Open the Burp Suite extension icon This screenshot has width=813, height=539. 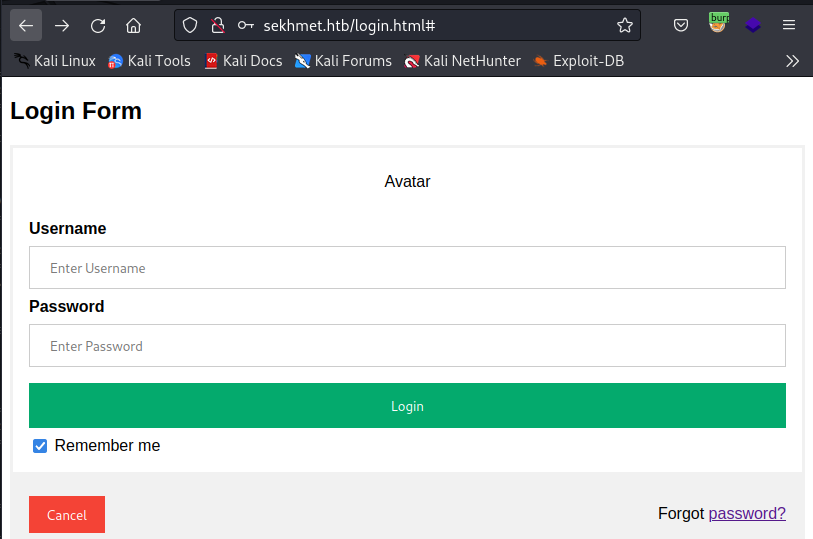(x=718, y=23)
